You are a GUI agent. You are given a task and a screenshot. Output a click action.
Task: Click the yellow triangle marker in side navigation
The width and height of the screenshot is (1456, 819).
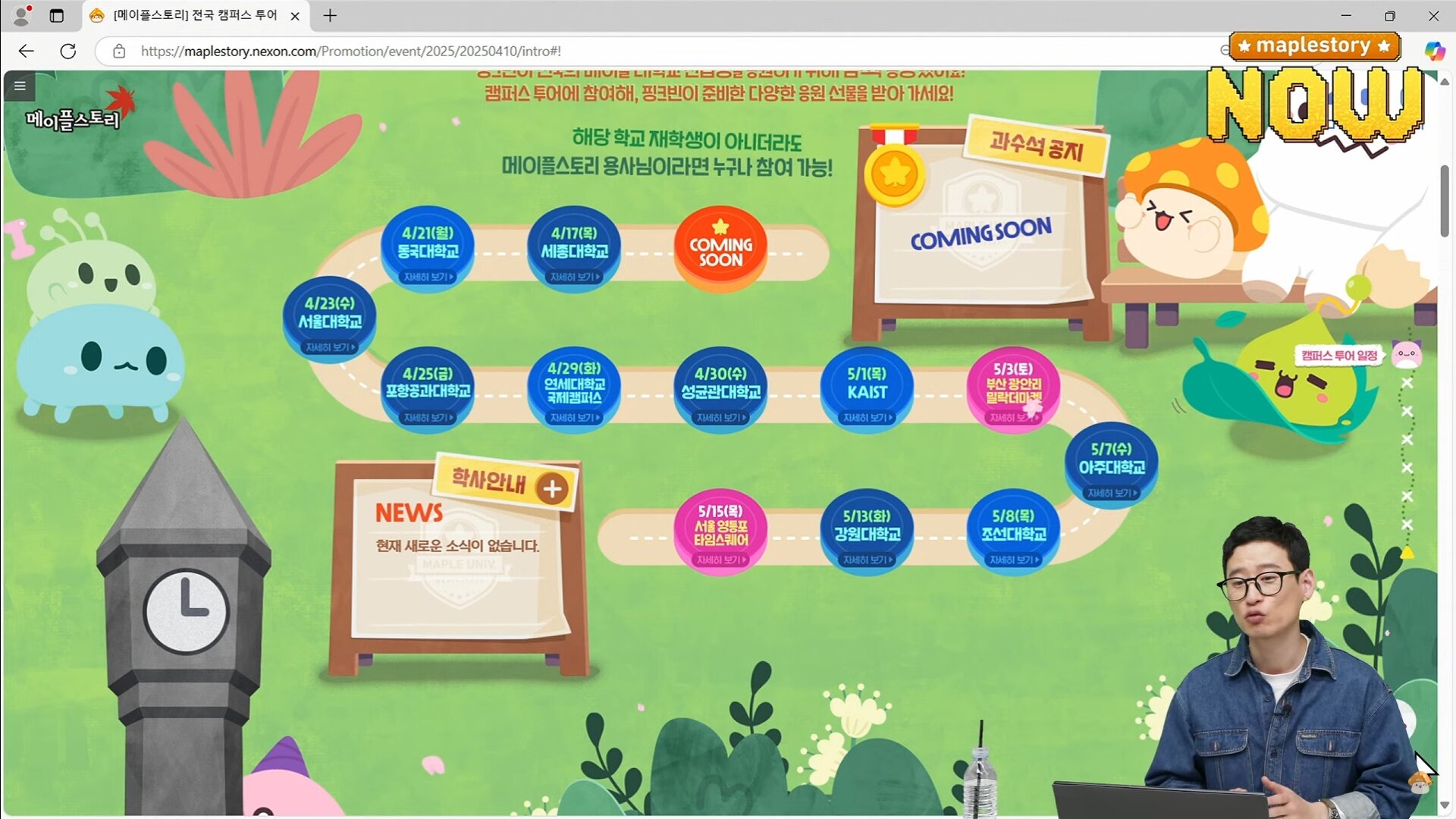[1407, 552]
